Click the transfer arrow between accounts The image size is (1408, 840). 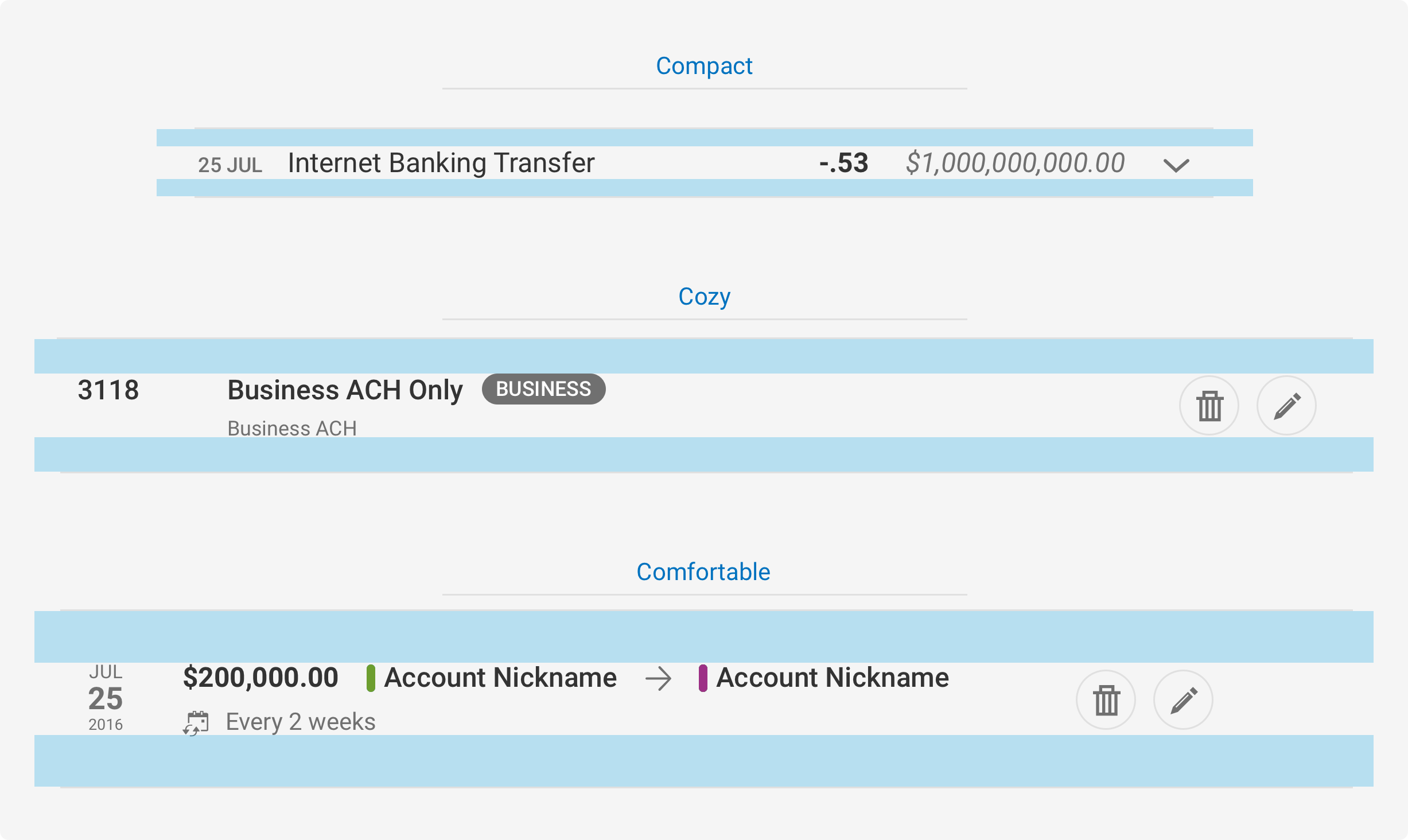[658, 679]
